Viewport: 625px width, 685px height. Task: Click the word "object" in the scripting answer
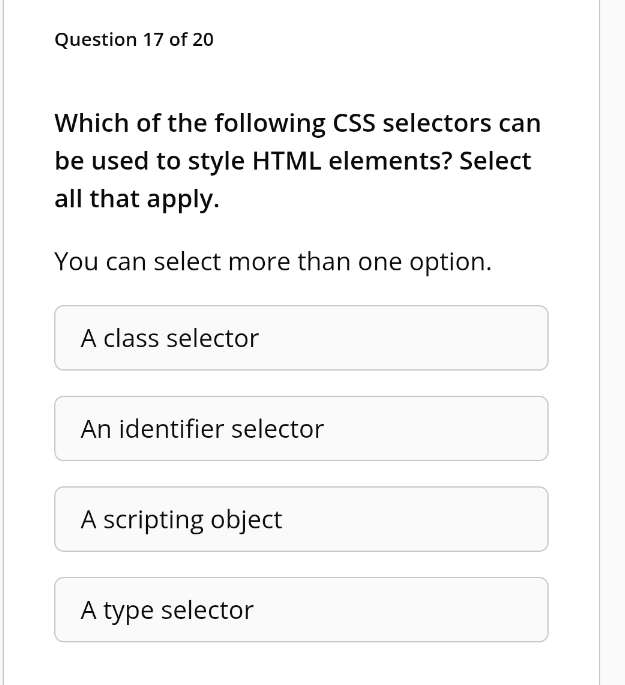click(x=247, y=520)
